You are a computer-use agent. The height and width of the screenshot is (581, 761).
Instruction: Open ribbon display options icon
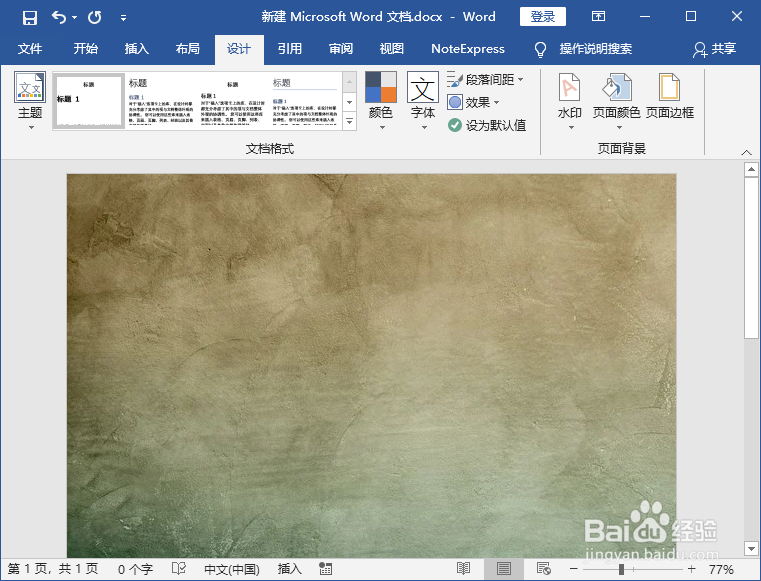[x=598, y=17]
